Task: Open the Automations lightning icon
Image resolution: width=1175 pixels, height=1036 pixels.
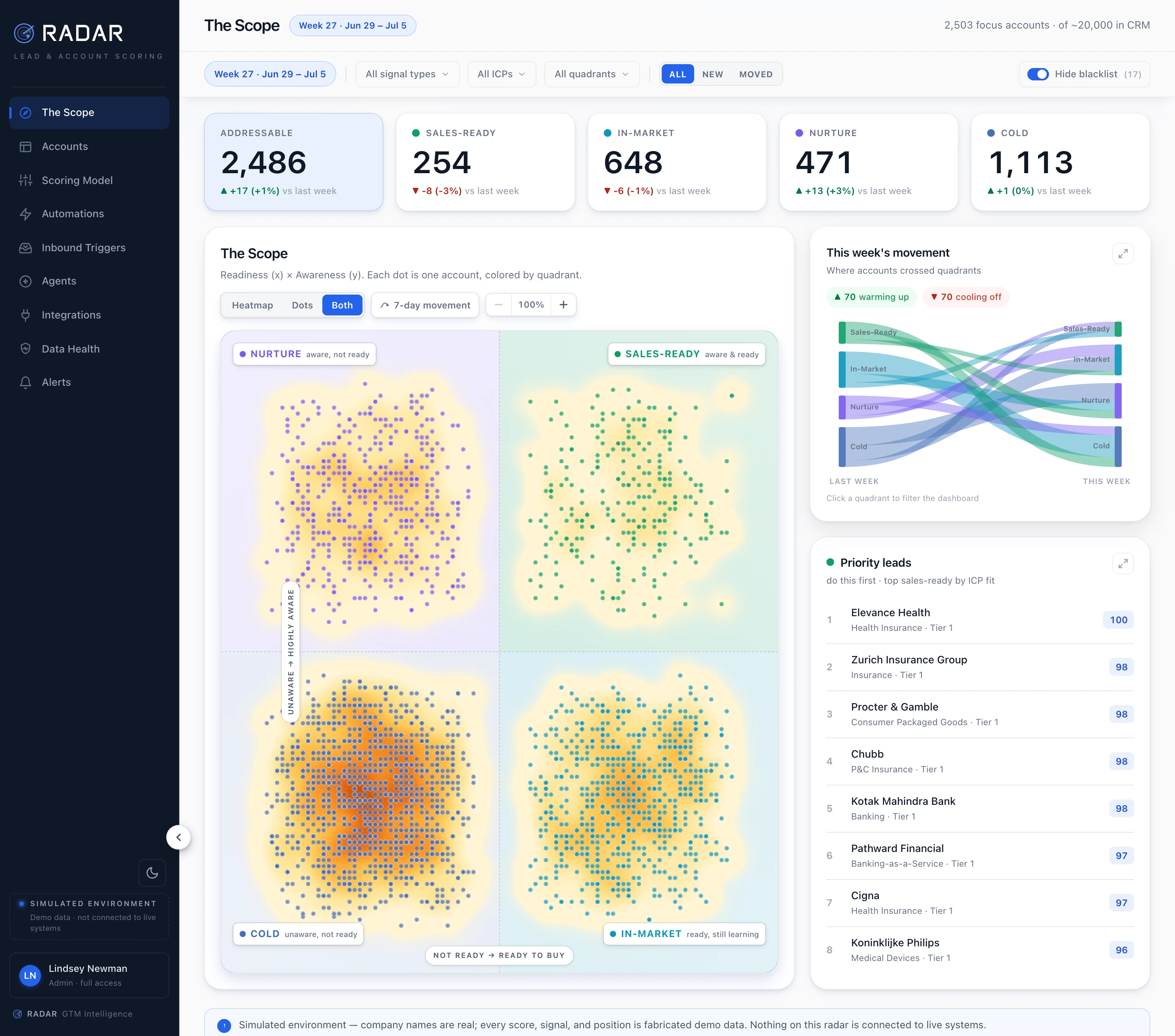Action: [x=25, y=214]
